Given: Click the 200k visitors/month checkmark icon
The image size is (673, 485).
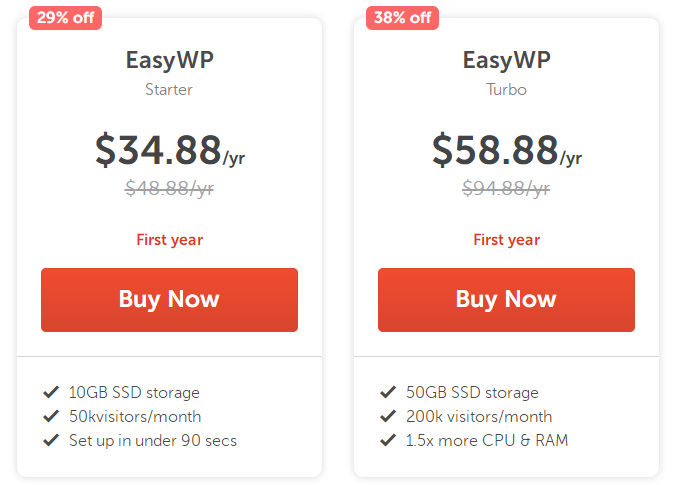Looking at the screenshot, I should coord(387,417).
